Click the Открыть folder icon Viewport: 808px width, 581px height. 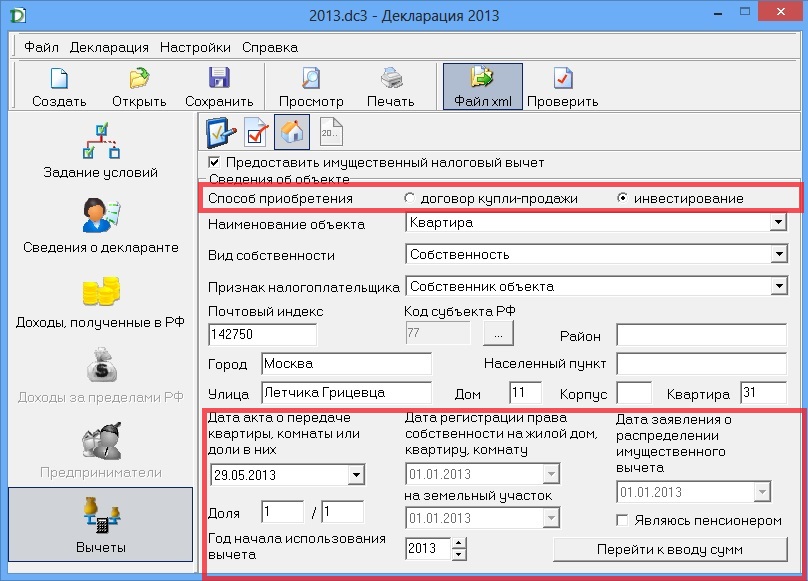(x=139, y=78)
